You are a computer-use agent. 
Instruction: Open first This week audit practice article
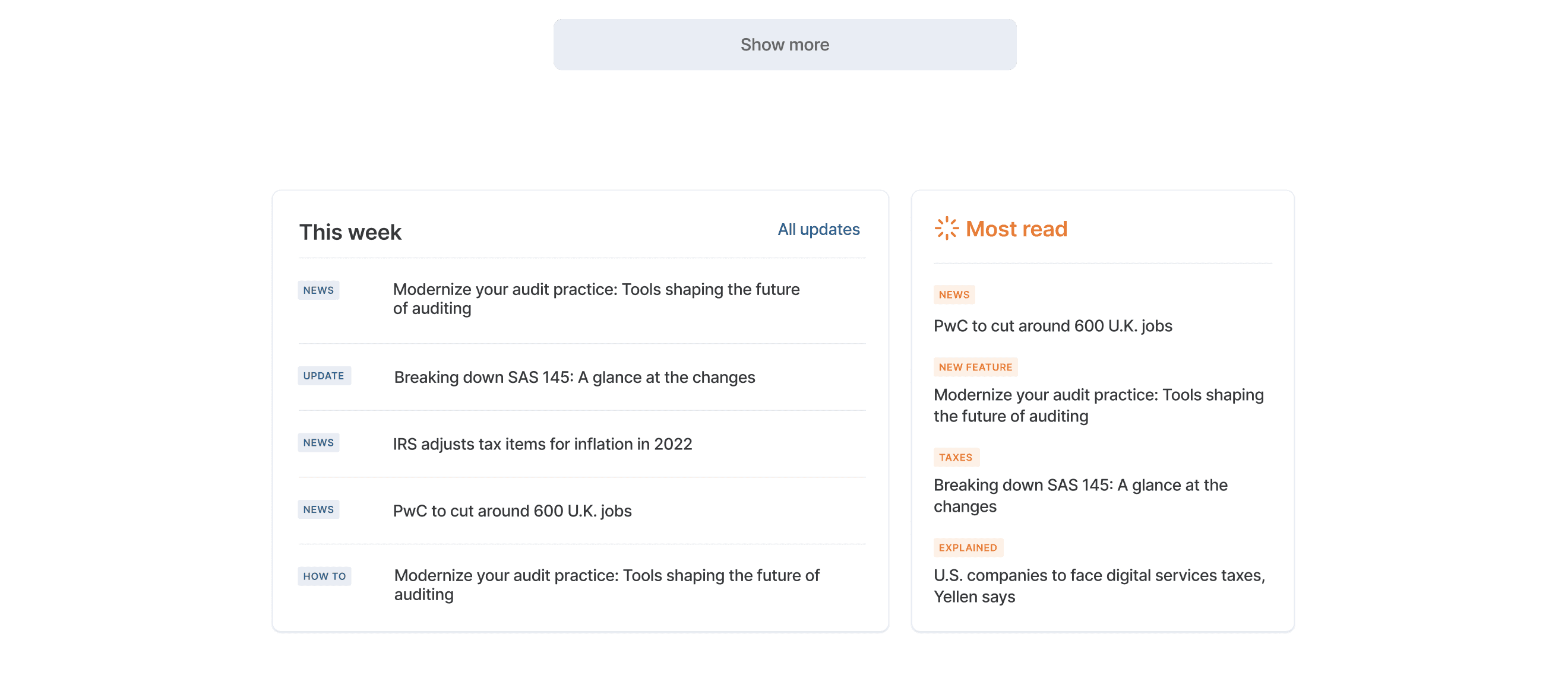[x=595, y=299]
